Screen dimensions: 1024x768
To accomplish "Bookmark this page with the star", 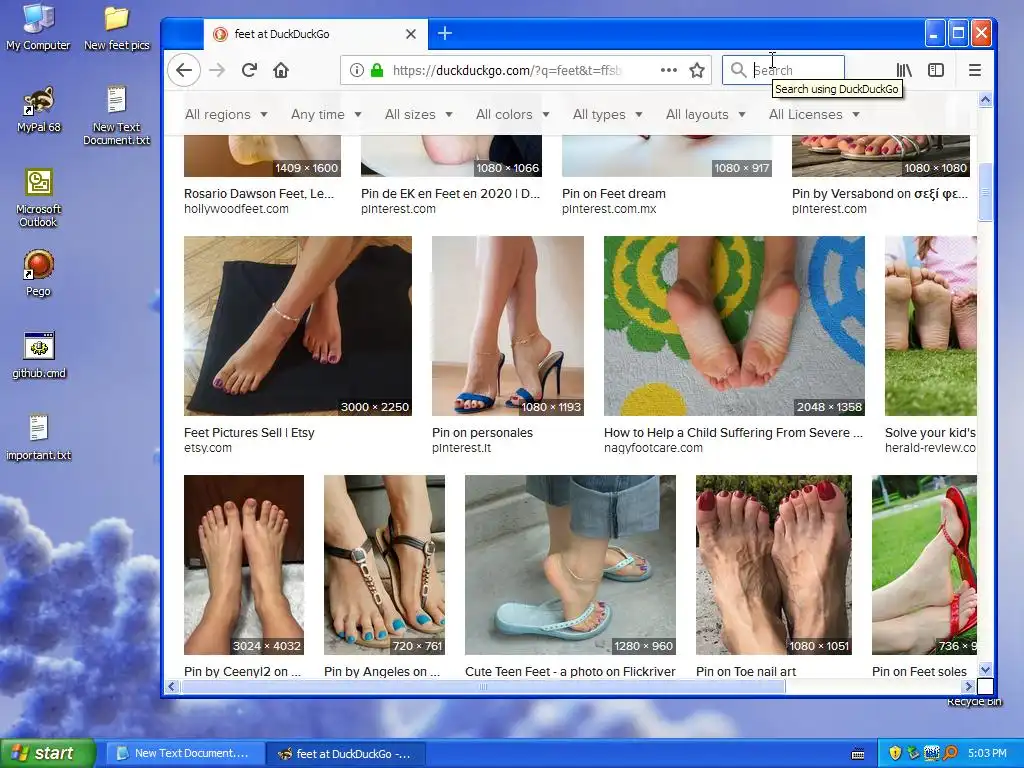I will 697,70.
